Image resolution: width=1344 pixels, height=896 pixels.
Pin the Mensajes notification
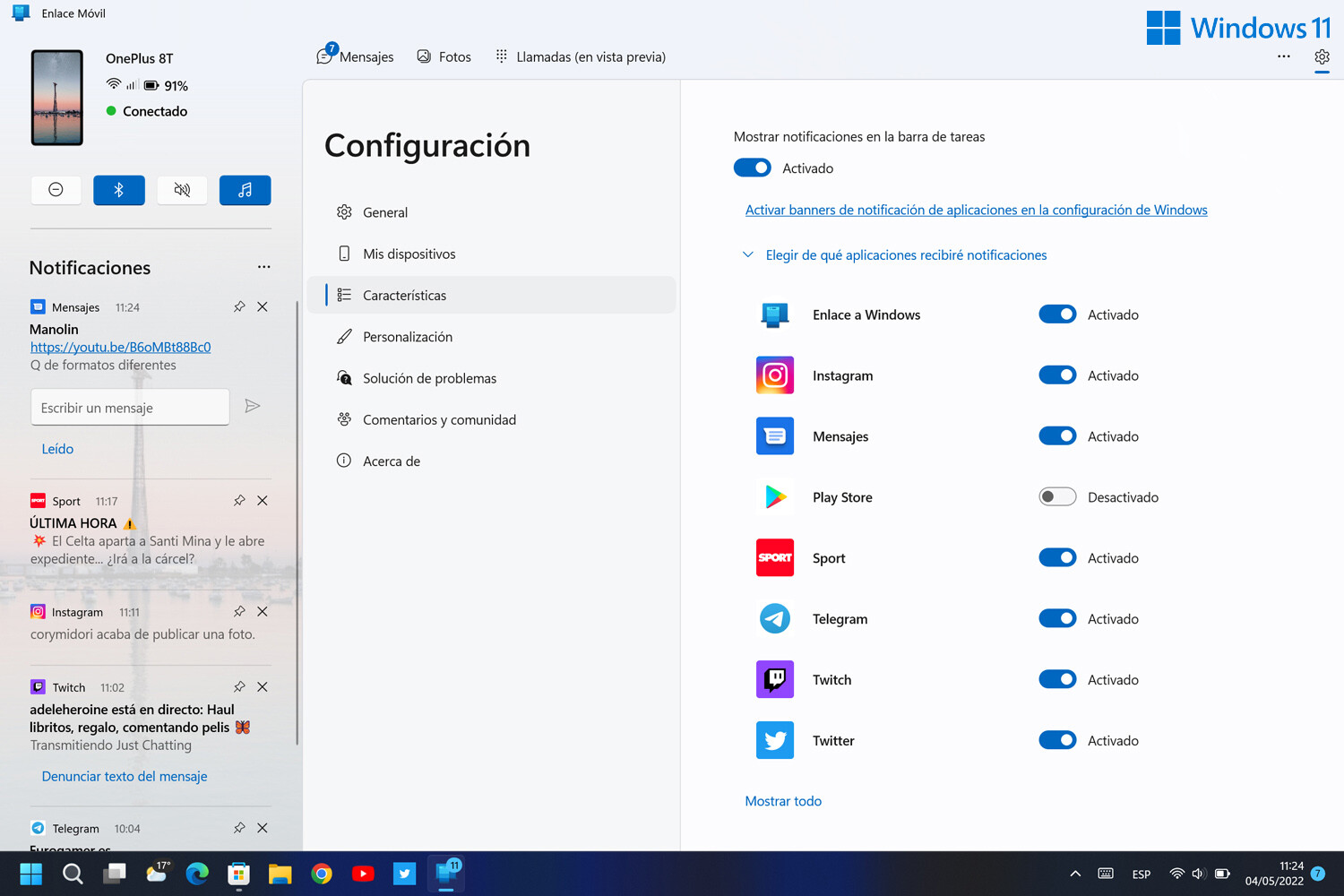point(239,306)
